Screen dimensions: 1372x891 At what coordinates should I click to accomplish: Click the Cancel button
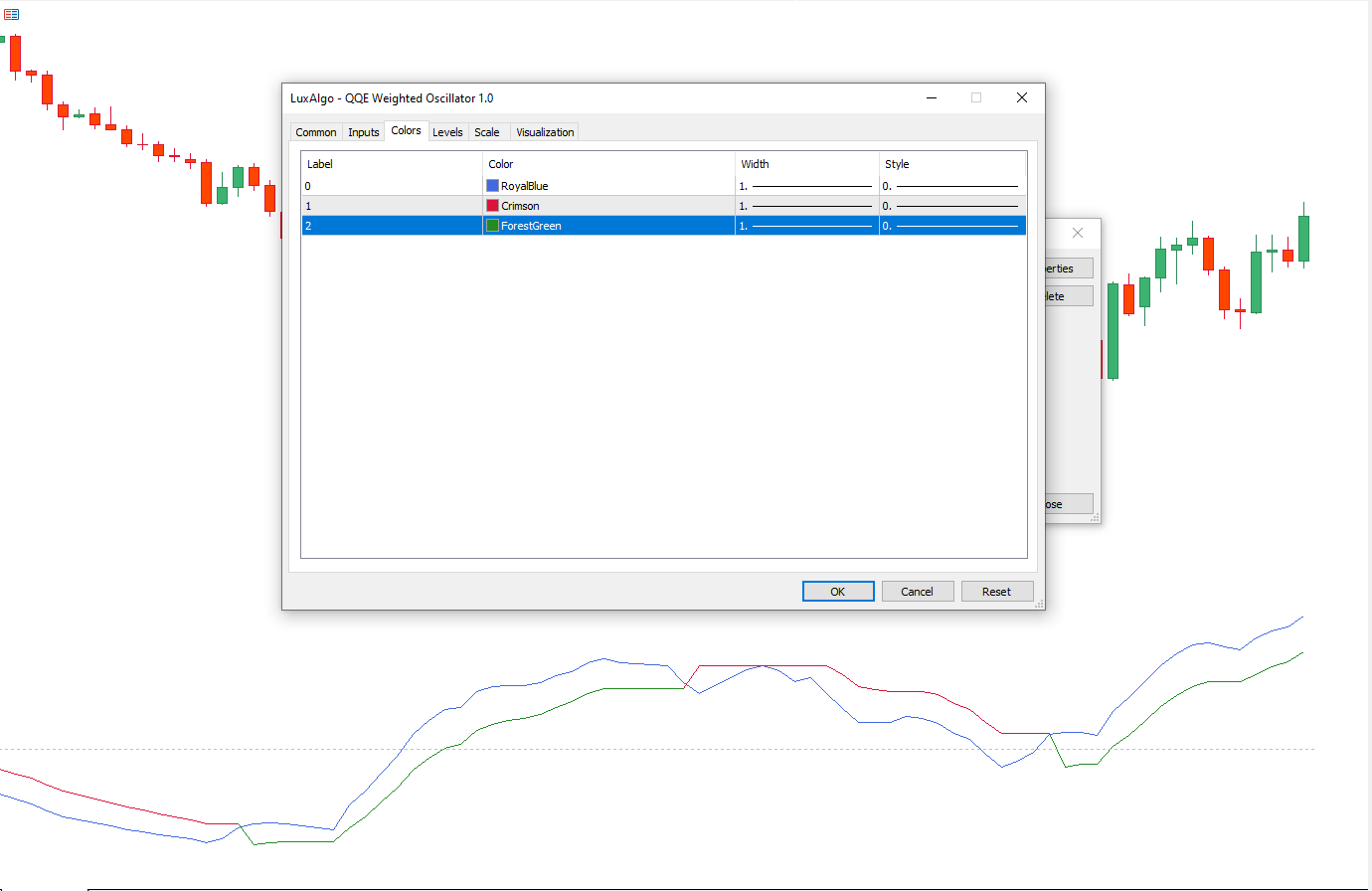917,592
